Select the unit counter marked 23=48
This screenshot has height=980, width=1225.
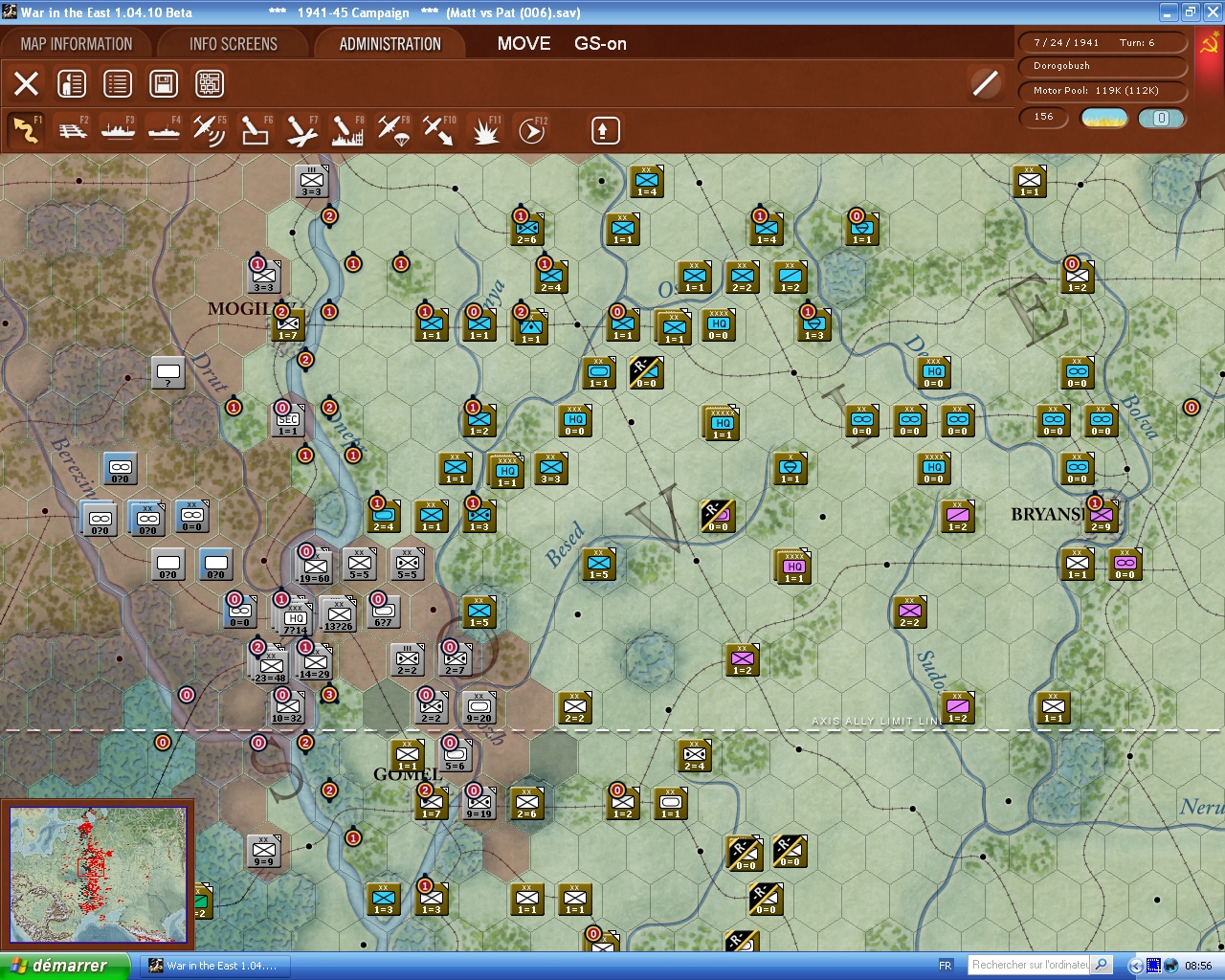(271, 664)
